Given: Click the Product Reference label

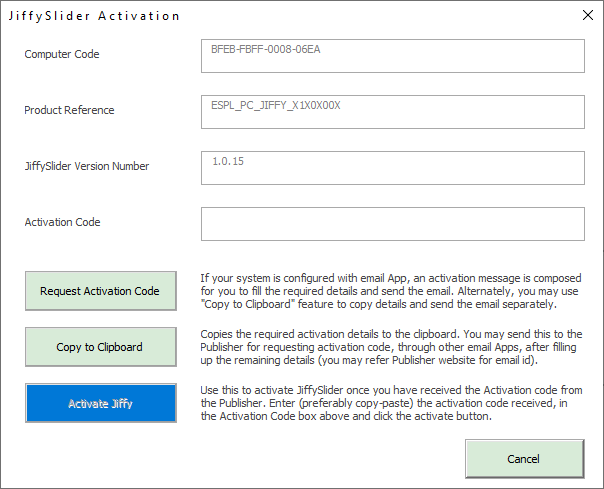Looking at the screenshot, I should pyautogui.click(x=69, y=110).
